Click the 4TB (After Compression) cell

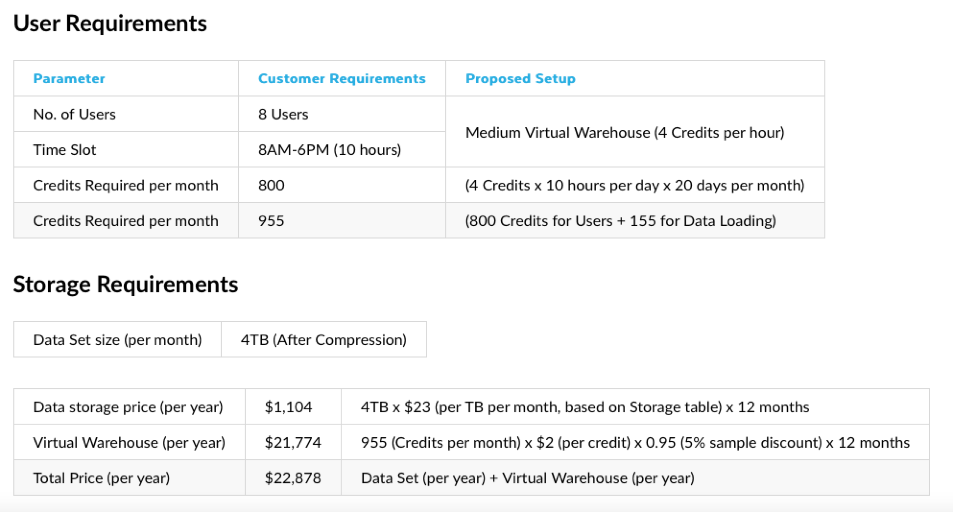(324, 339)
